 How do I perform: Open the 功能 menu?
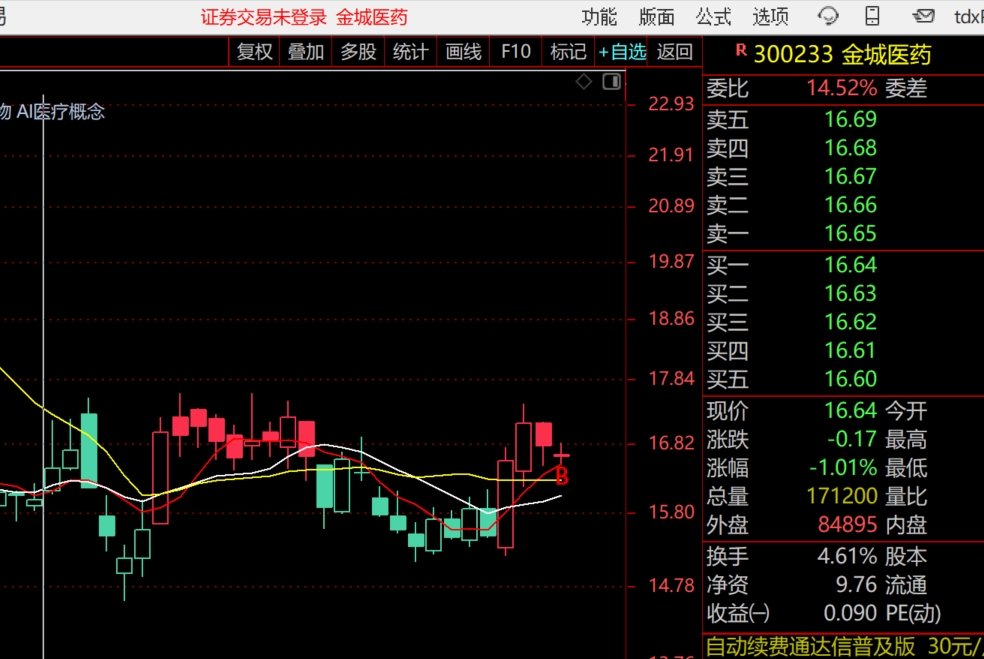(599, 17)
